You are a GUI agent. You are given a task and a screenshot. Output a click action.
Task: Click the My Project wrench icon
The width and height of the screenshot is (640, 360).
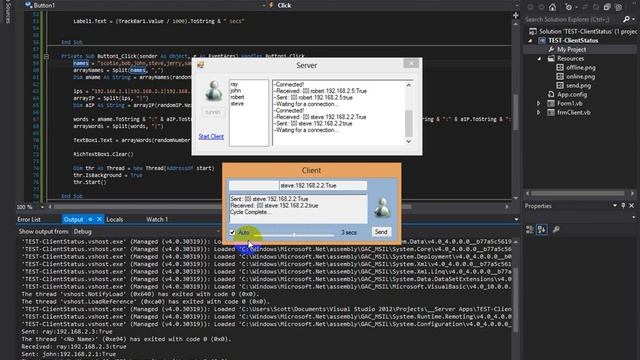click(x=551, y=49)
